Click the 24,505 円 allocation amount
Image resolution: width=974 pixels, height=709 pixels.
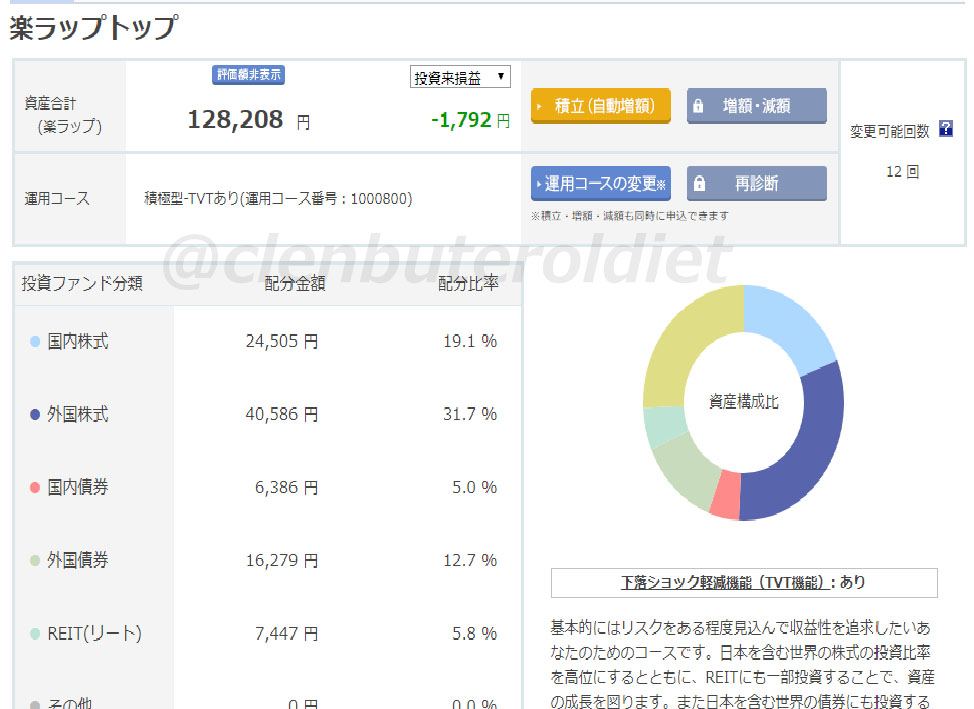[x=281, y=341]
